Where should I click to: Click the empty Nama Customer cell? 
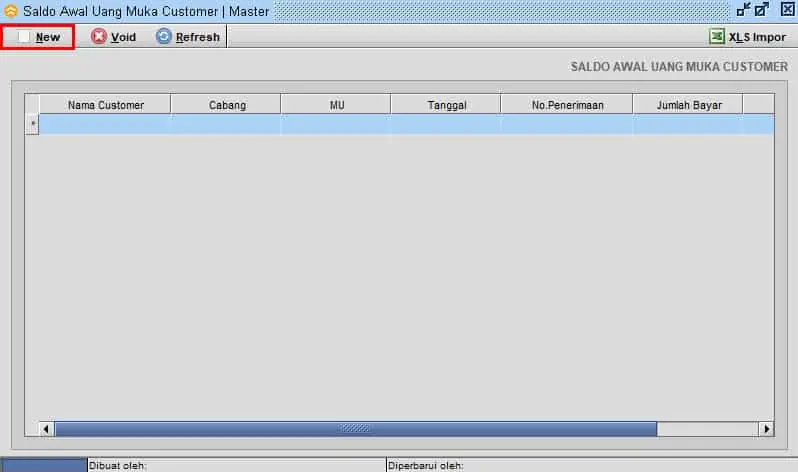[x=105, y=124]
